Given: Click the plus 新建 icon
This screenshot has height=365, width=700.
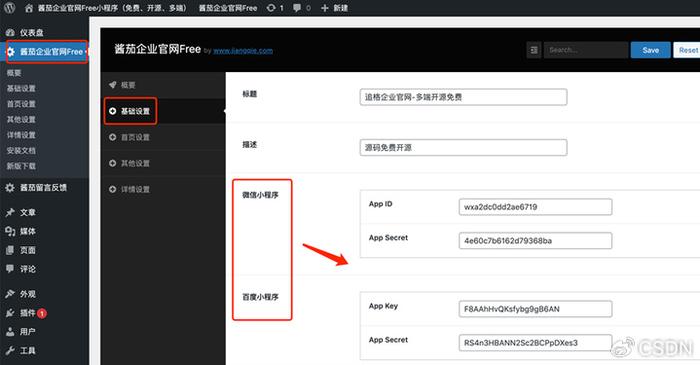Looking at the screenshot, I should pyautogui.click(x=325, y=8).
